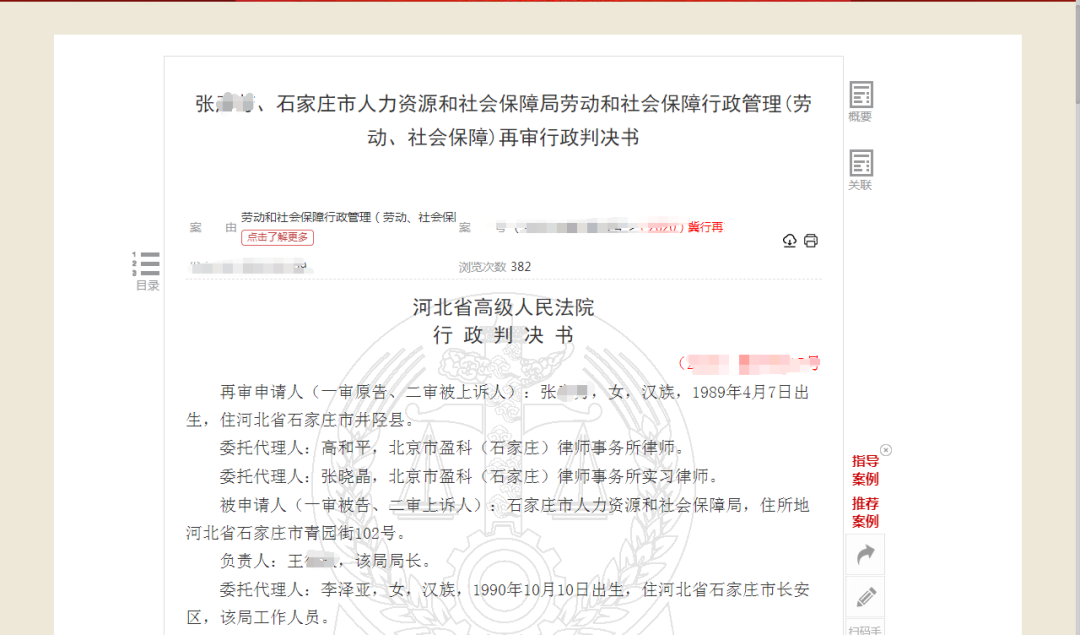Click the 扫码手 QR code button
1080x635 pixels.
865,628
